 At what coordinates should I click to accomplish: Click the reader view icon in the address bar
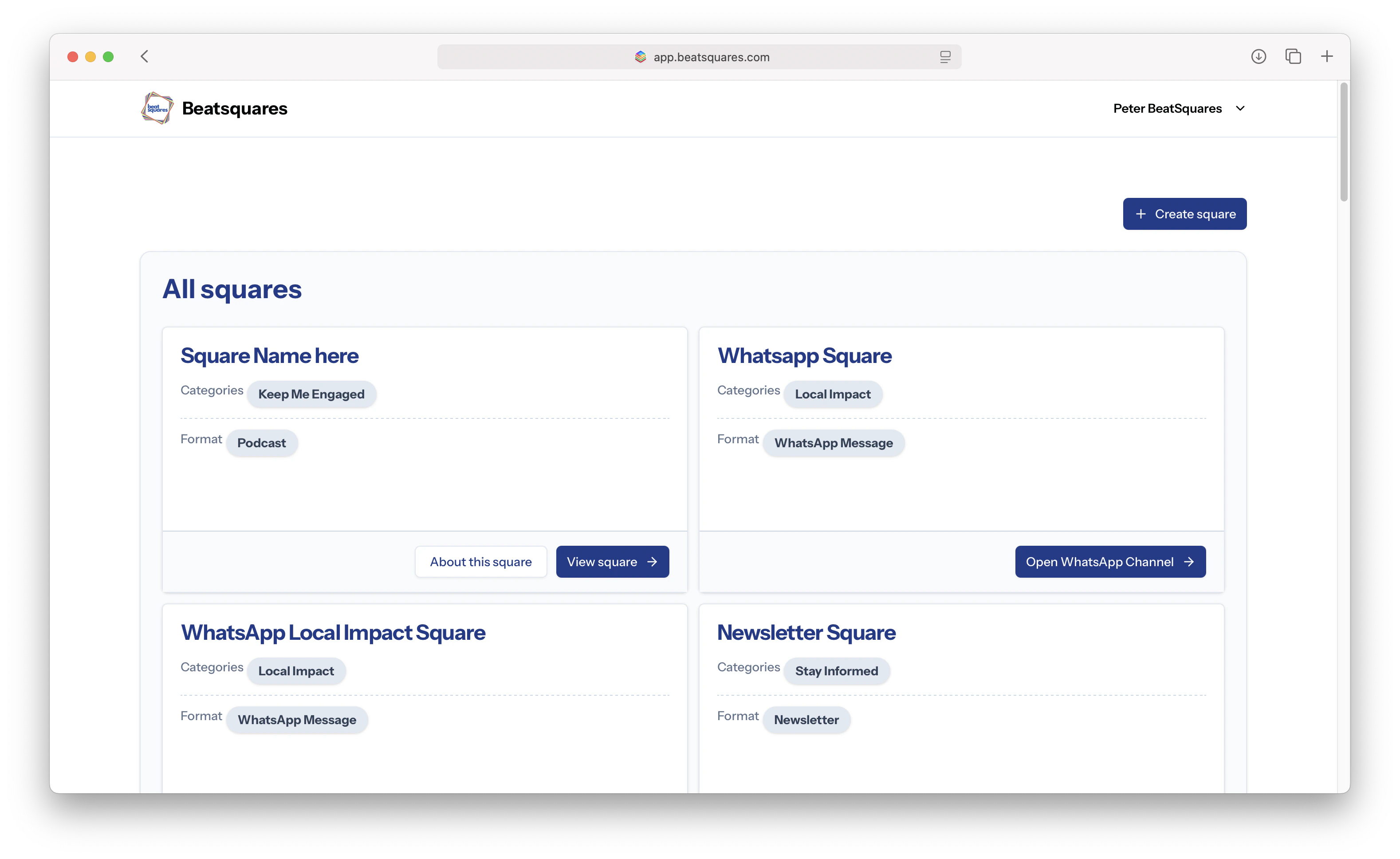click(x=945, y=56)
